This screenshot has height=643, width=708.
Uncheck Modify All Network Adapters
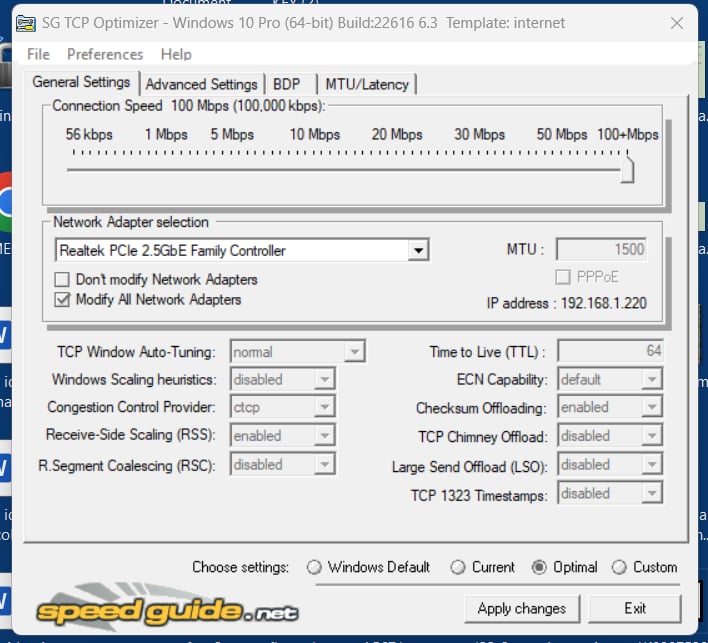coord(63,300)
